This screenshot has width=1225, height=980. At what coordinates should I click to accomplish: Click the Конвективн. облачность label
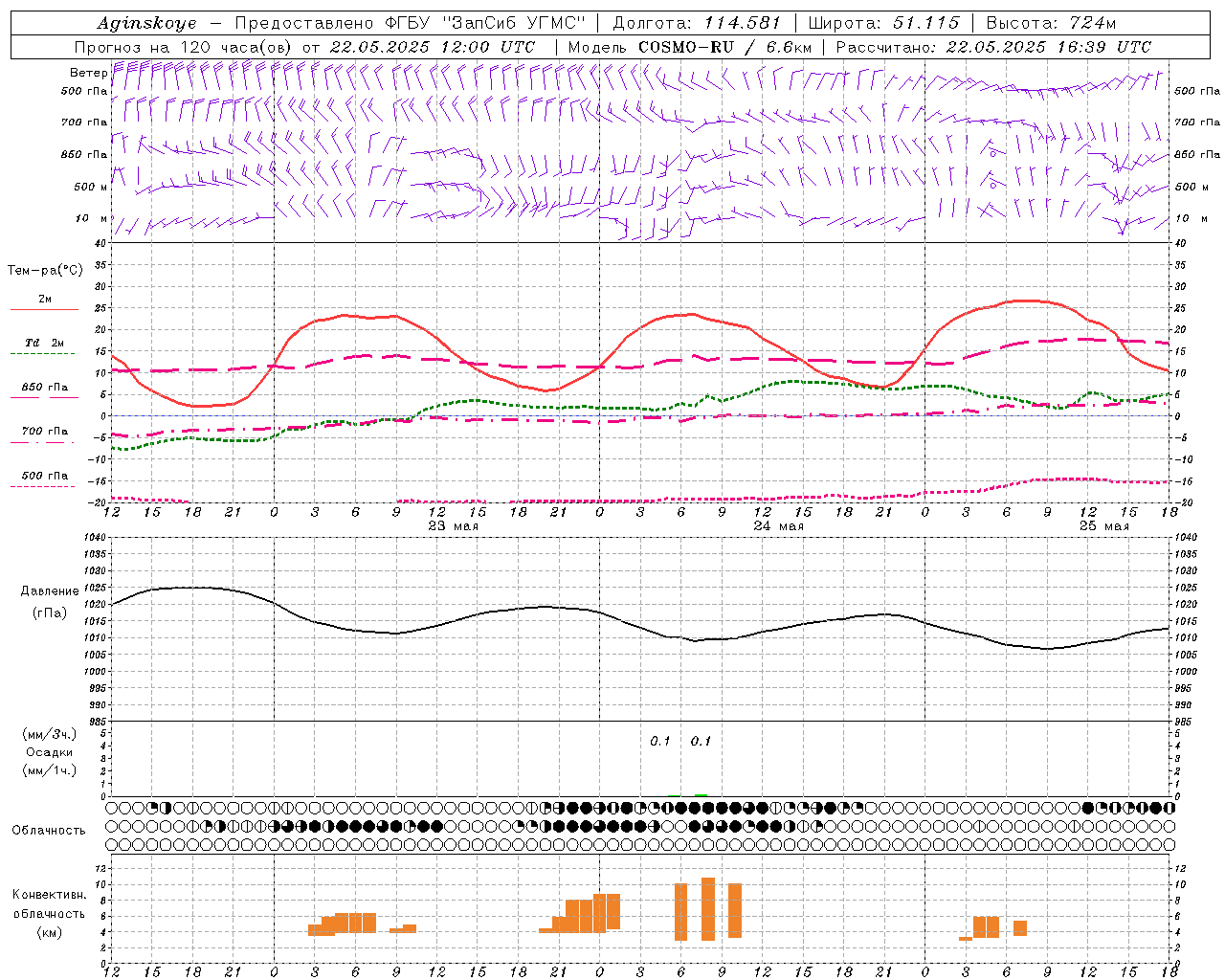point(49,904)
